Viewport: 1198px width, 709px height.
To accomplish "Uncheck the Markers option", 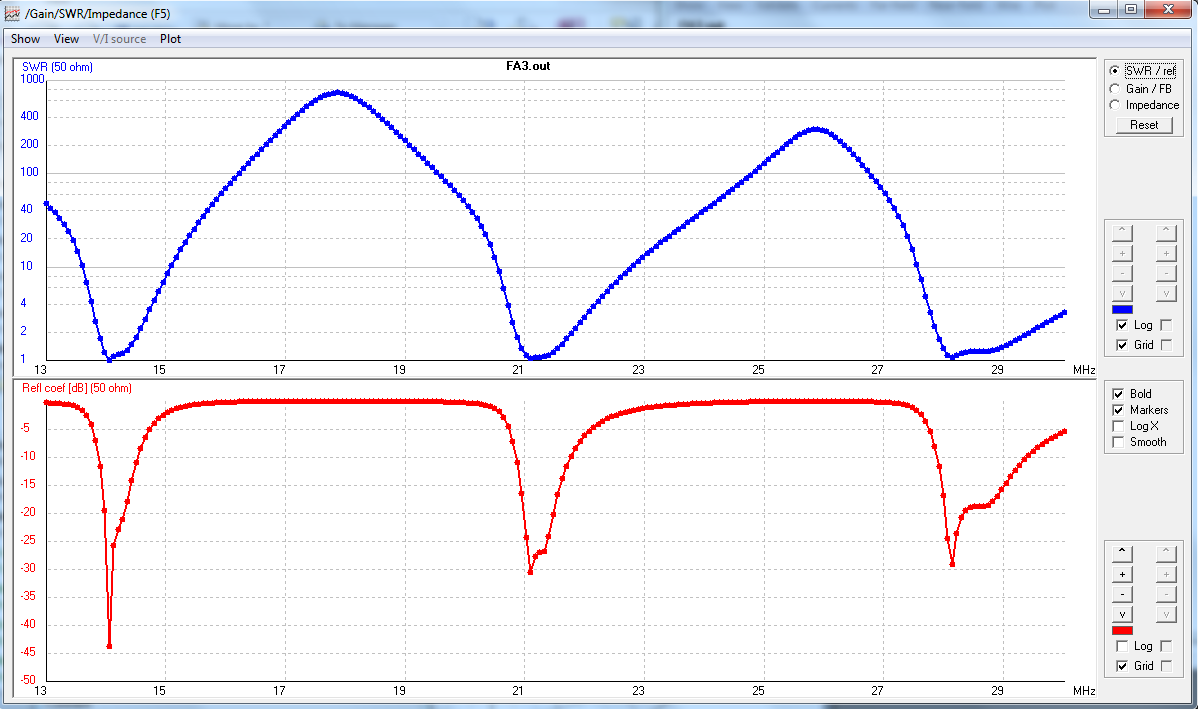I will pyautogui.click(x=1118, y=410).
